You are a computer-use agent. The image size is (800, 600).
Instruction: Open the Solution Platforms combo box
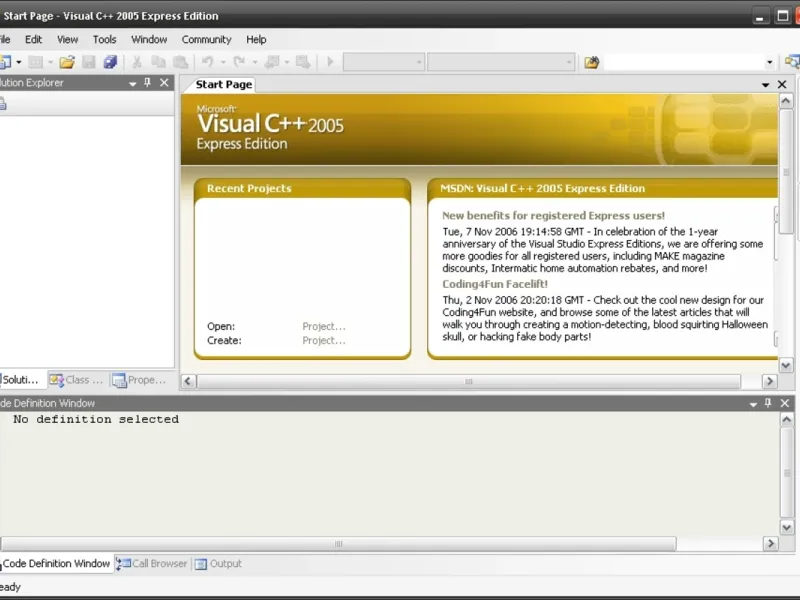(501, 62)
